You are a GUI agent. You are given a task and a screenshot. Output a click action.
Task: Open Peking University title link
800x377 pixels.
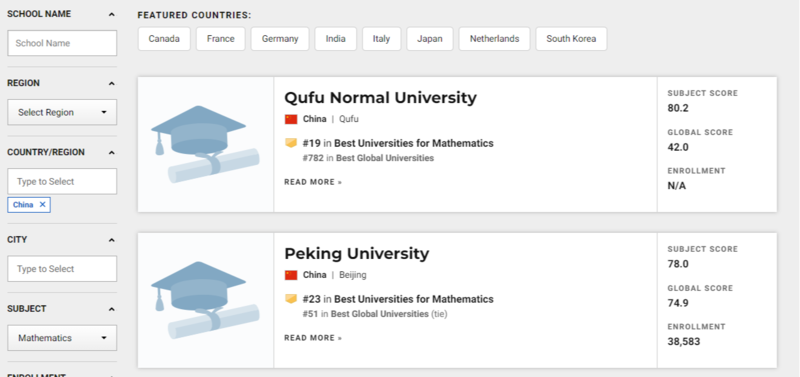(x=357, y=254)
